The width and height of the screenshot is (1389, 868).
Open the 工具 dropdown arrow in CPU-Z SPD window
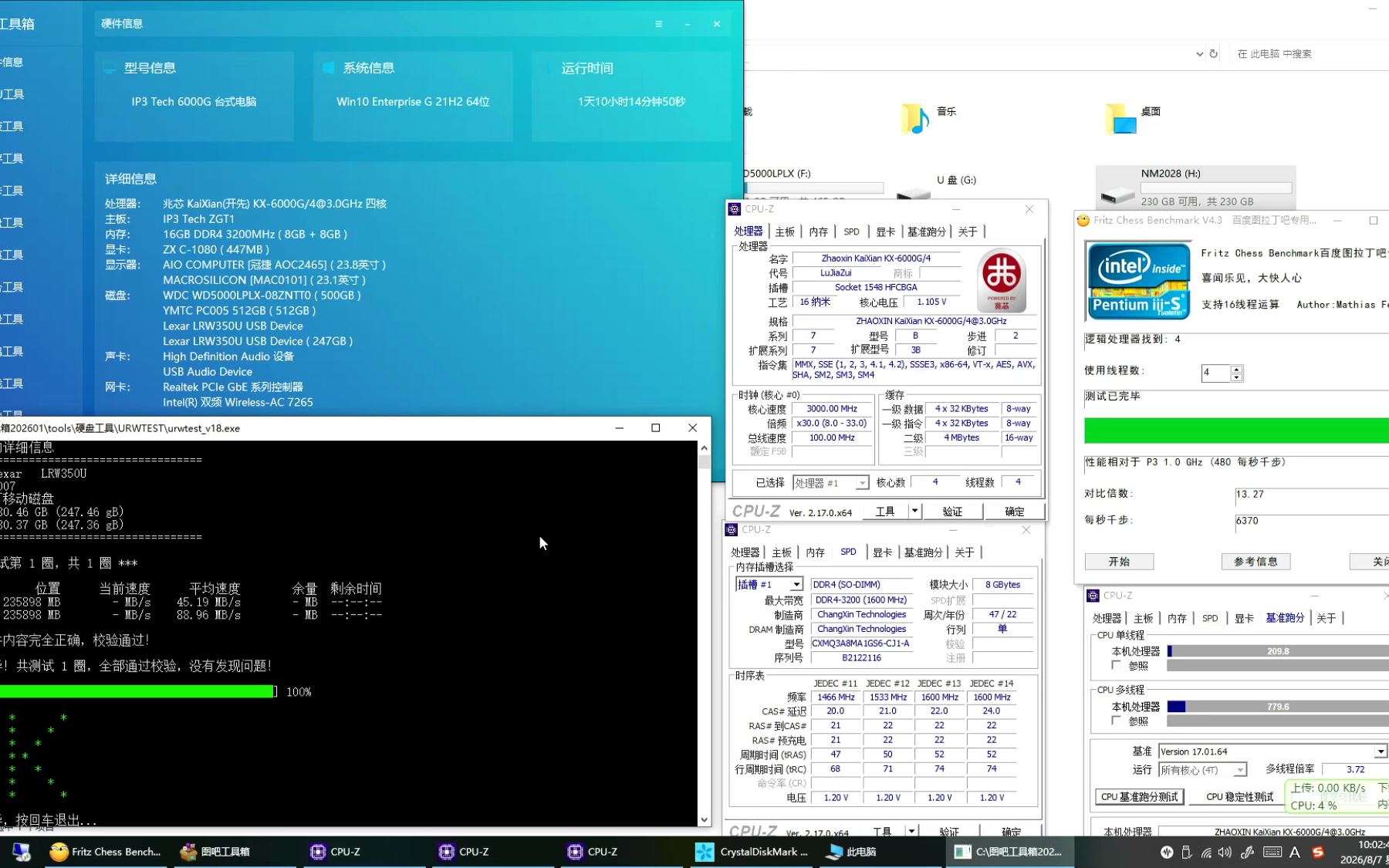point(911,832)
